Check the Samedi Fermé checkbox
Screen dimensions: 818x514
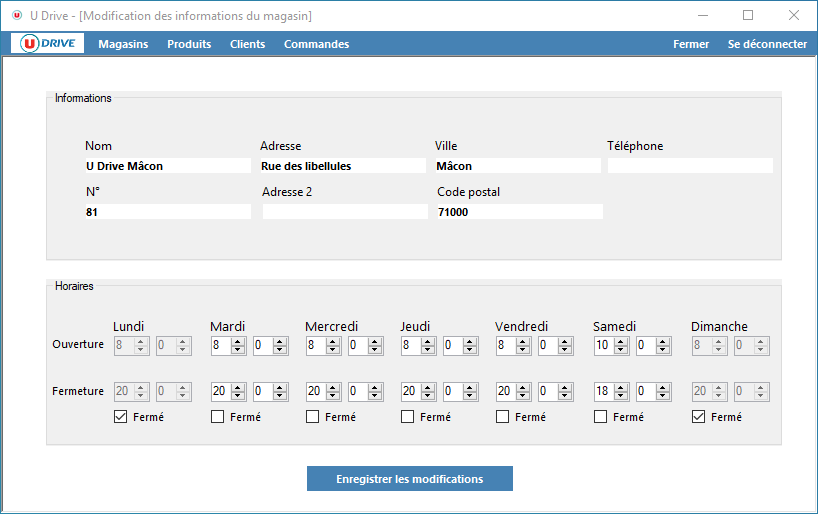(x=601, y=417)
